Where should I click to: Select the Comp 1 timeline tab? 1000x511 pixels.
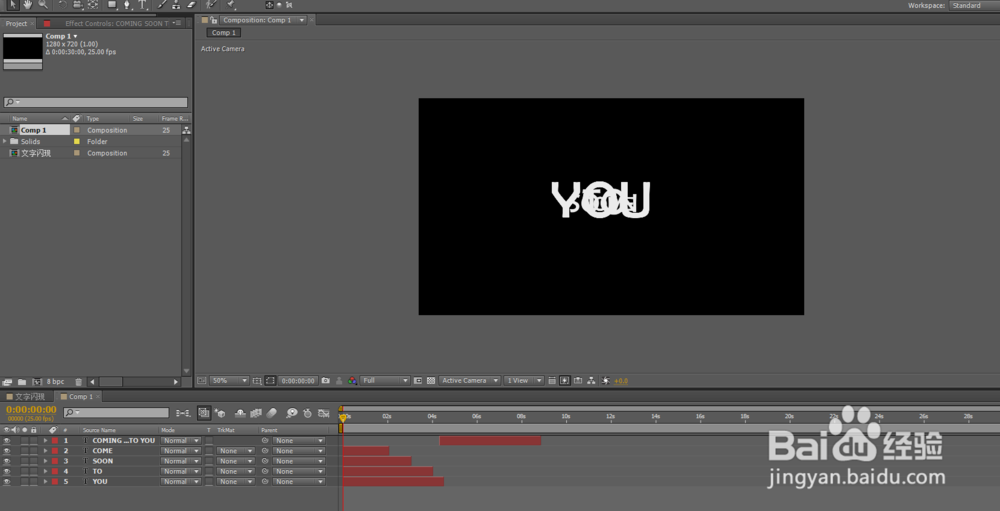pos(81,397)
